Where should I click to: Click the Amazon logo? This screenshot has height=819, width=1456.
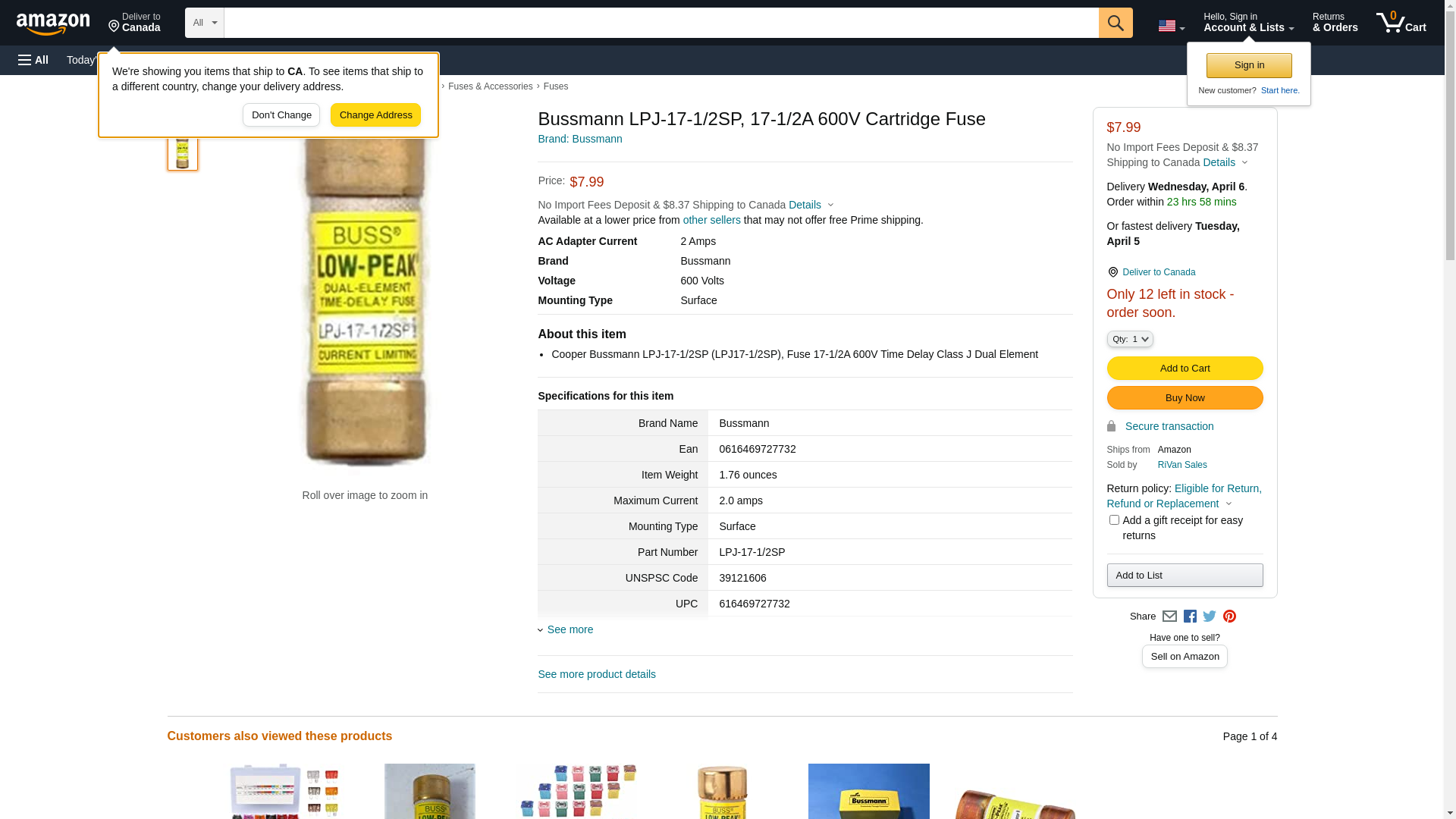point(53,24)
